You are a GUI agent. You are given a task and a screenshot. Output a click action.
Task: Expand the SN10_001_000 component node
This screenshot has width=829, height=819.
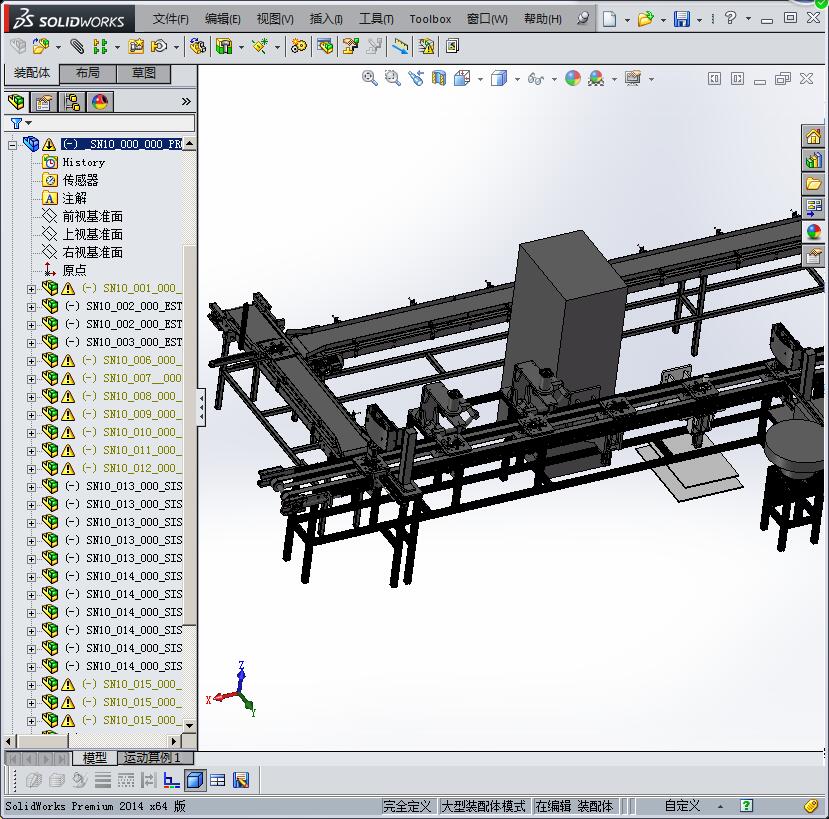tap(31, 288)
